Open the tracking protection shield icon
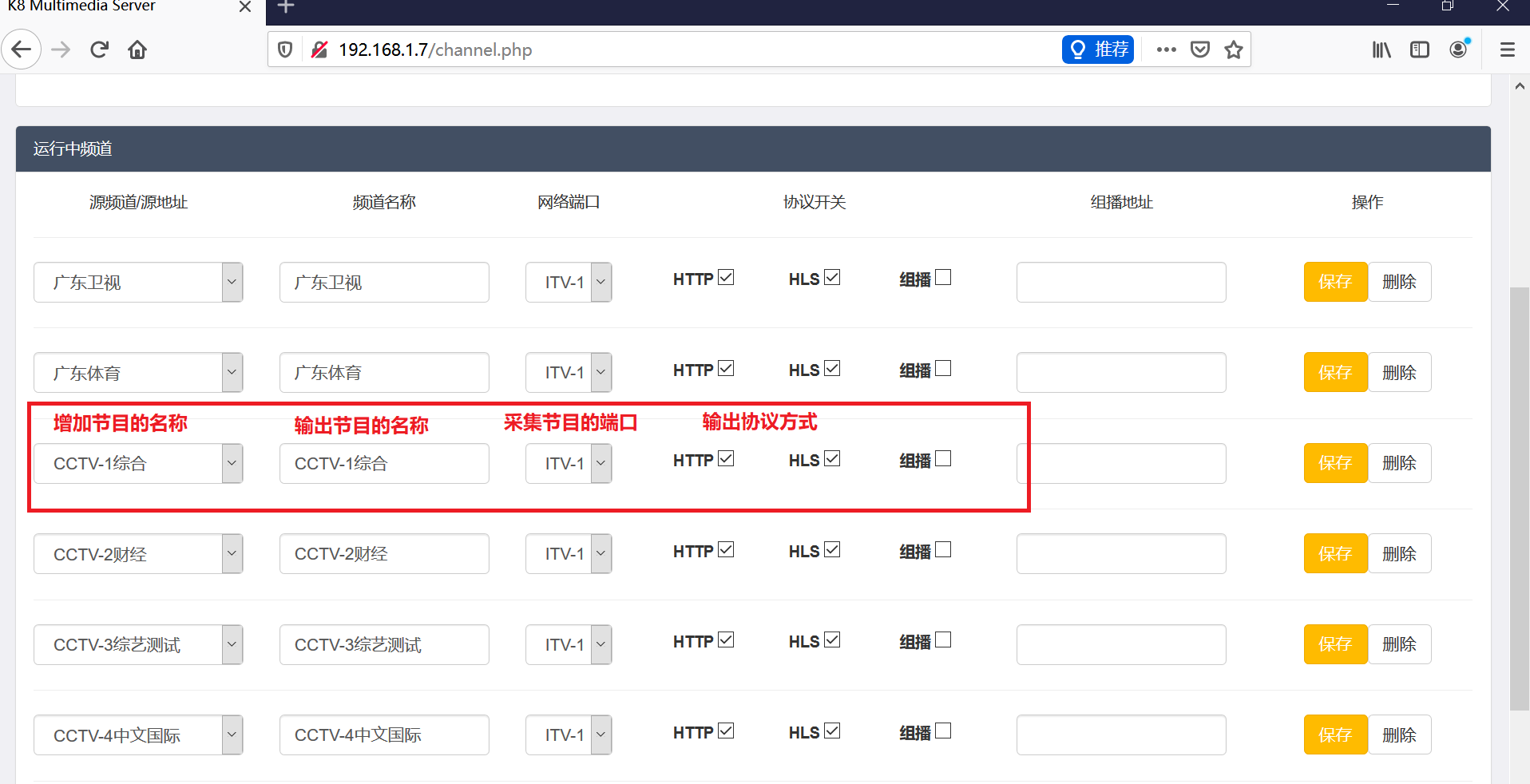The width and height of the screenshot is (1530, 784). 285,49
